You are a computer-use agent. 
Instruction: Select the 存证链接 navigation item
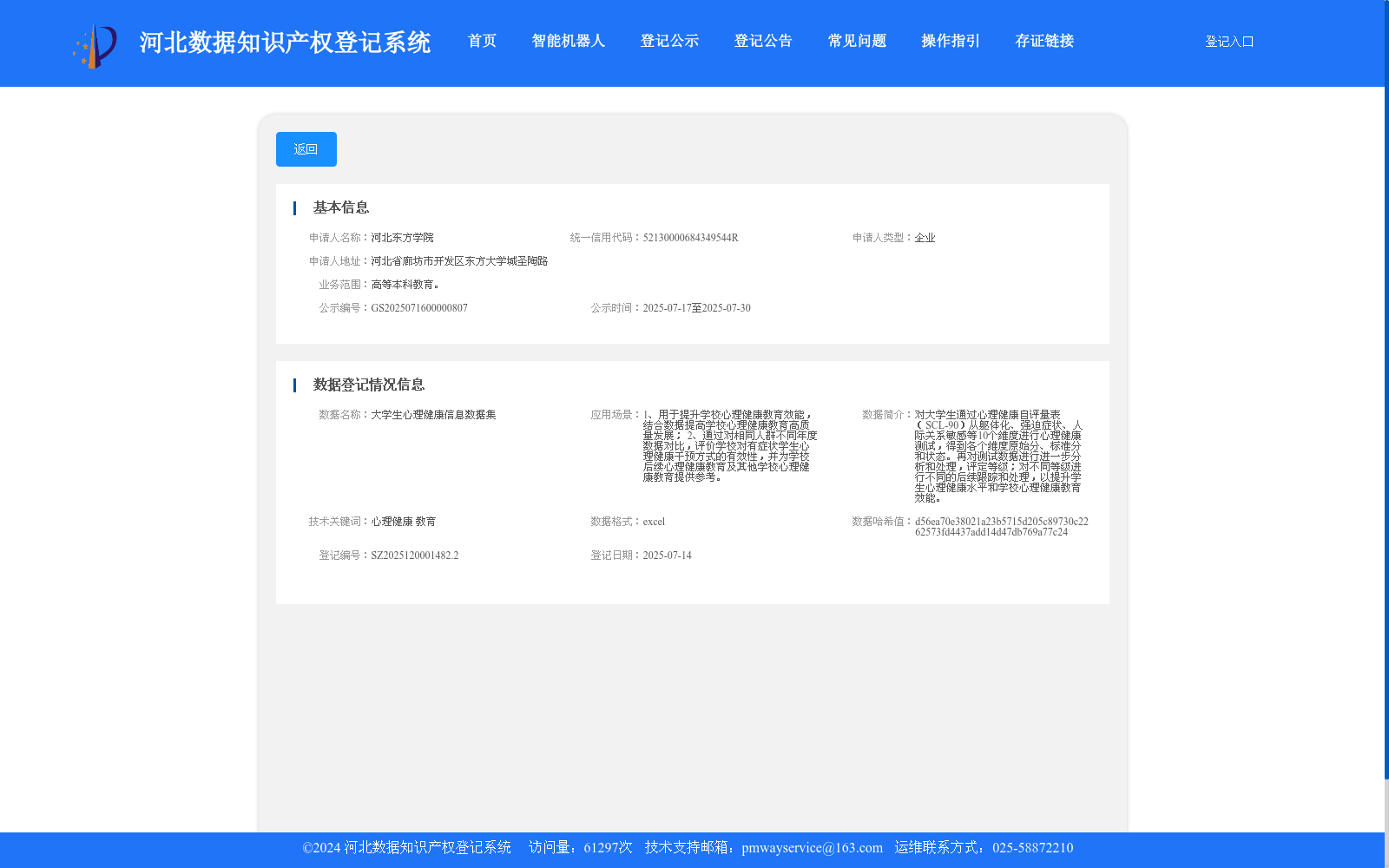tap(1044, 41)
